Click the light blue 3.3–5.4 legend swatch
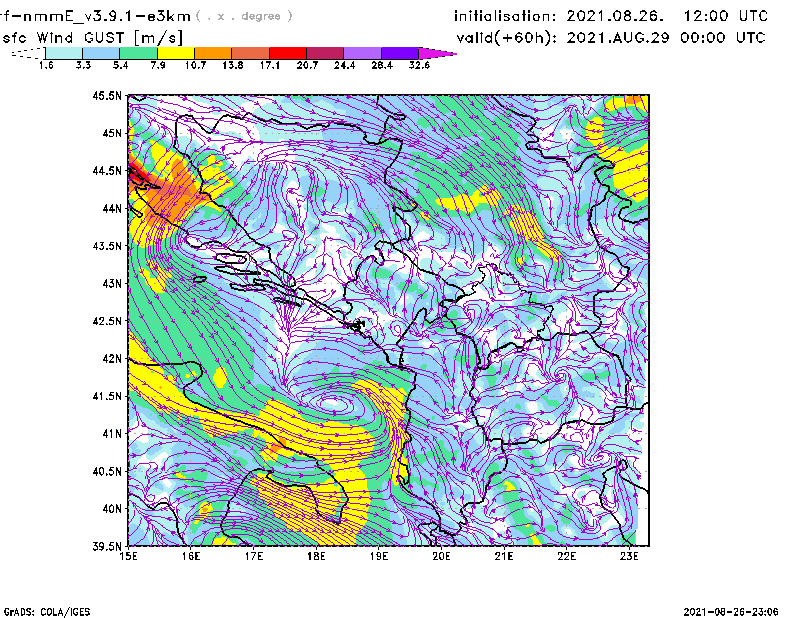Image resolution: width=800 pixels, height=618 pixels. click(101, 53)
